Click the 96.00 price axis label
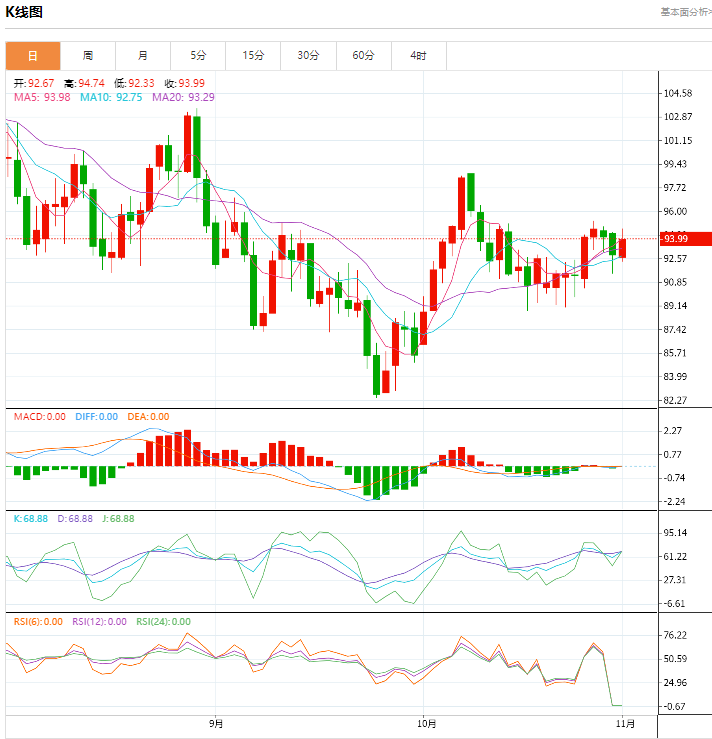 pyautogui.click(x=675, y=211)
